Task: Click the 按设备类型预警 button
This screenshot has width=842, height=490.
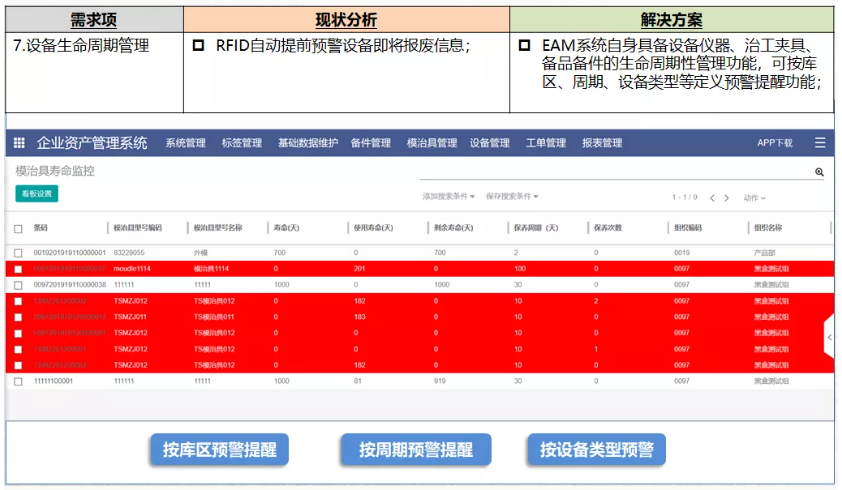Action: coord(597,450)
